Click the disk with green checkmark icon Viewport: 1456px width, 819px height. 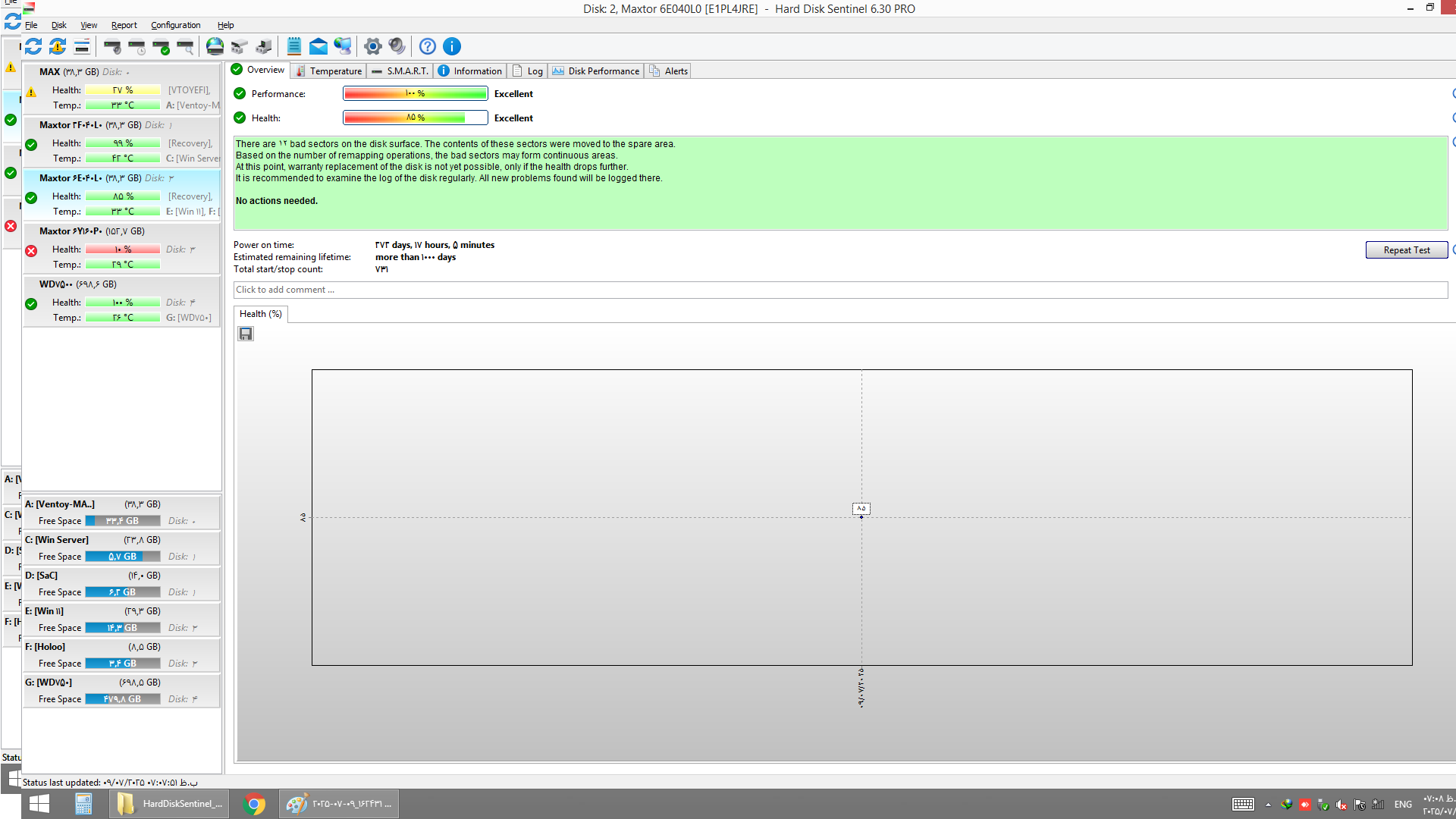tap(161, 46)
